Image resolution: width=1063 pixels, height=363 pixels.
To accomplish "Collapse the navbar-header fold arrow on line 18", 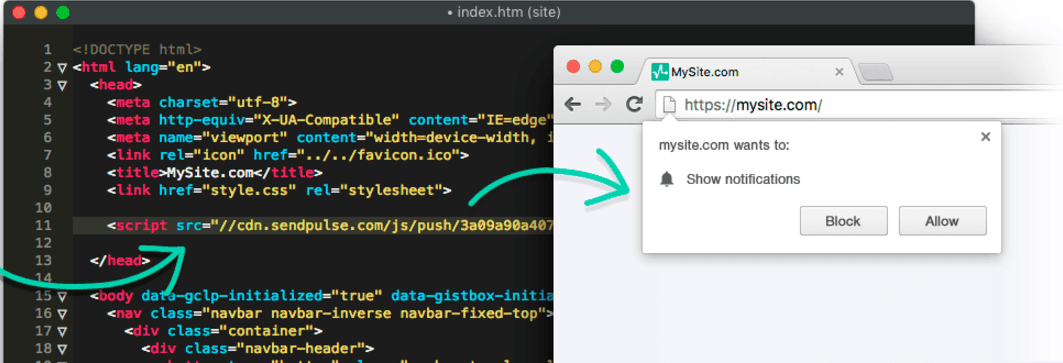I will tap(62, 349).
